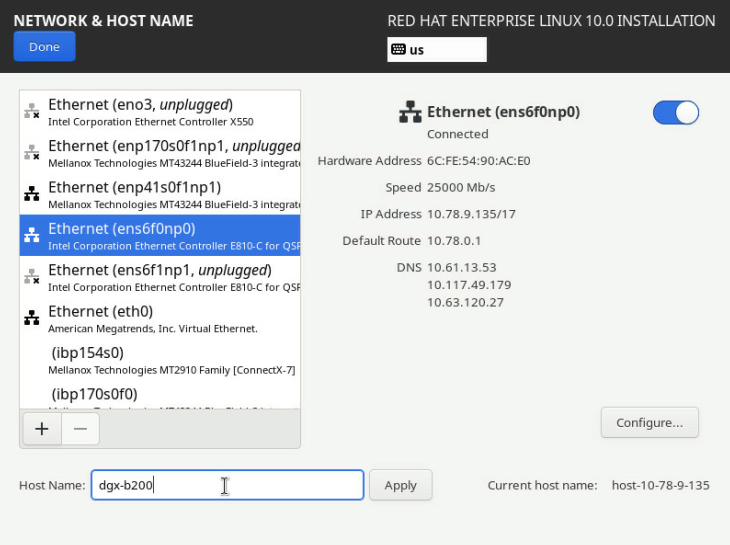Click the Host Name input field

pos(227,485)
